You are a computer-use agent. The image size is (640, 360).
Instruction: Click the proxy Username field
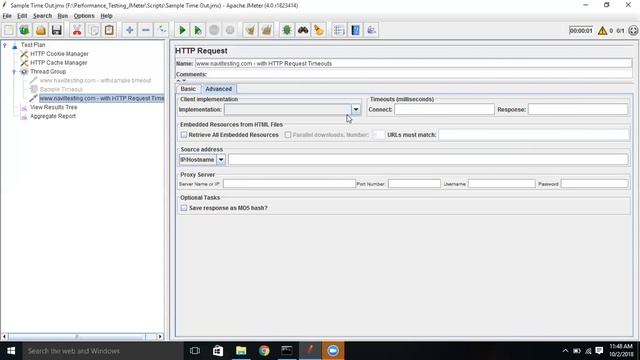pos(502,184)
